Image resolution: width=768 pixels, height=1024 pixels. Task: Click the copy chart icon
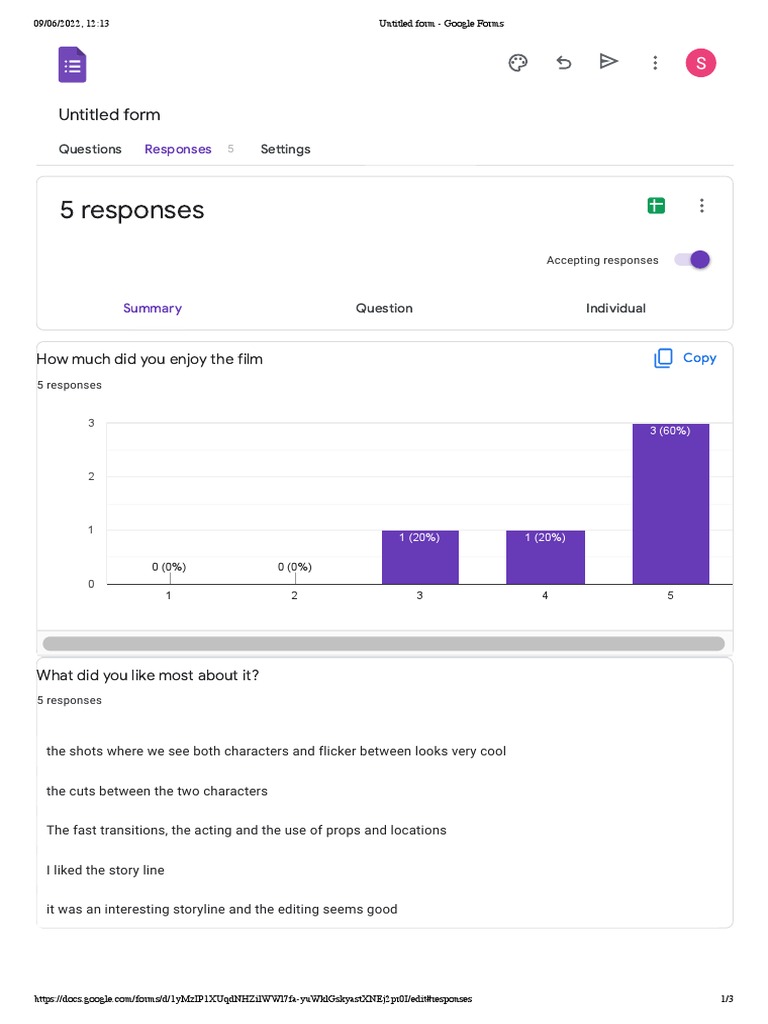[x=663, y=358]
